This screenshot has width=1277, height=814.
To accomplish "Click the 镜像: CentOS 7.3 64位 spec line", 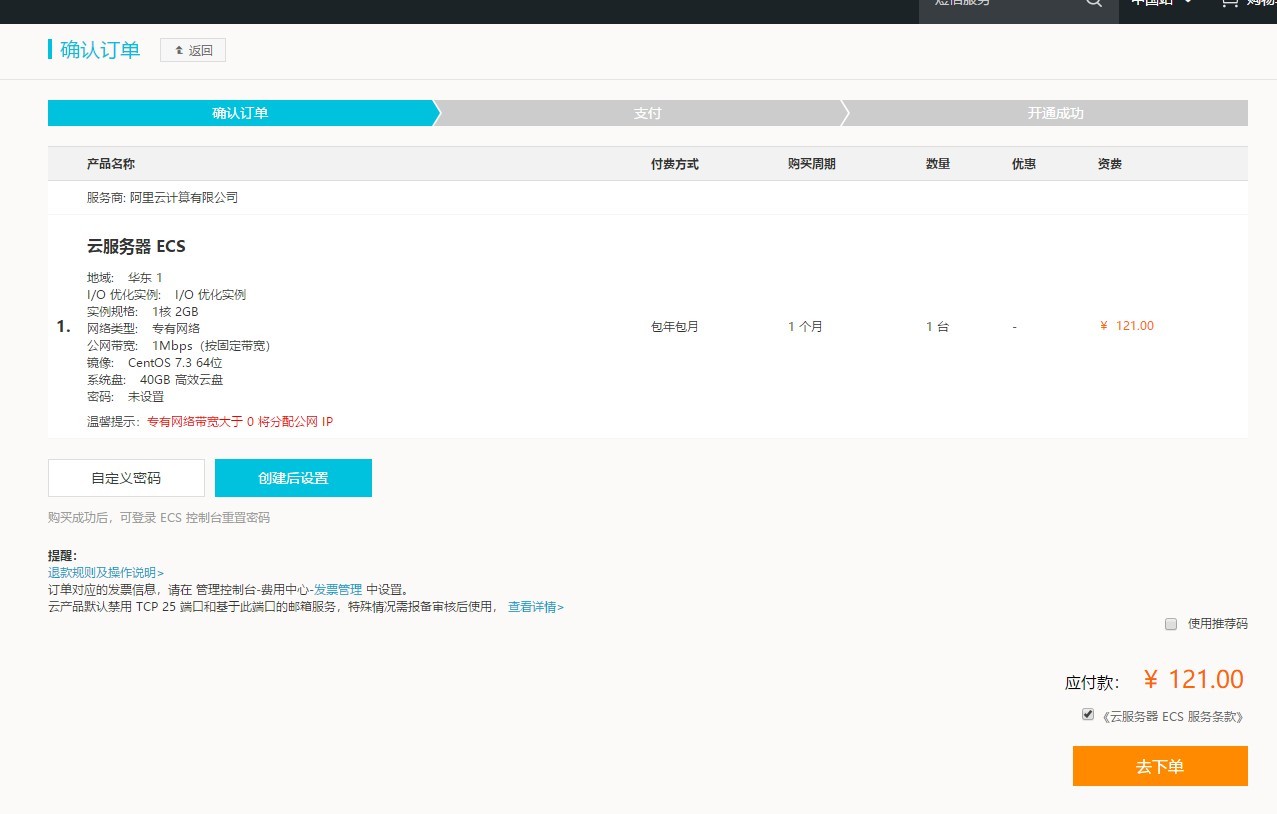I will pyautogui.click(x=155, y=363).
